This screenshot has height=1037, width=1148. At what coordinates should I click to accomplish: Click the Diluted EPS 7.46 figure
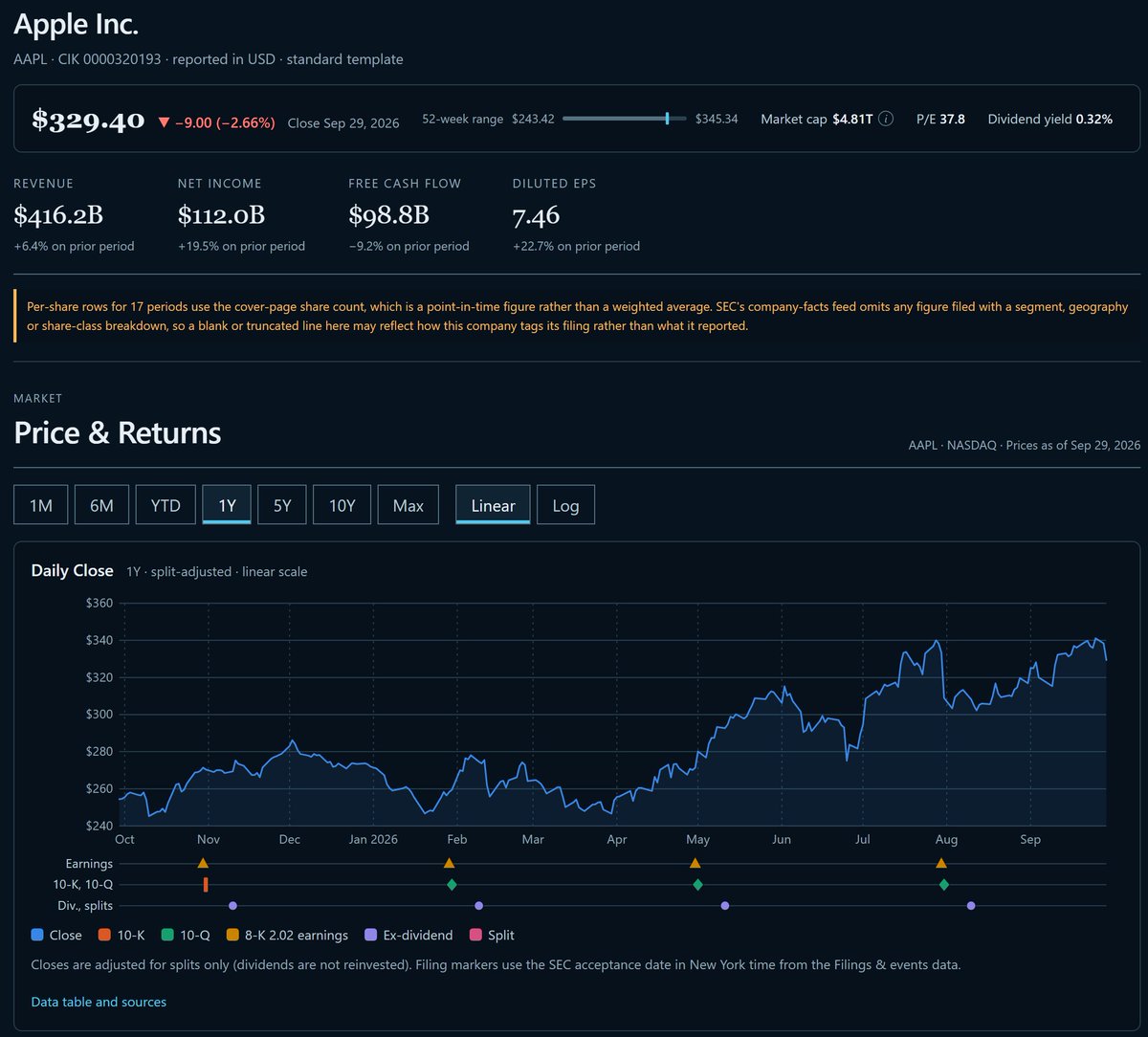[536, 215]
